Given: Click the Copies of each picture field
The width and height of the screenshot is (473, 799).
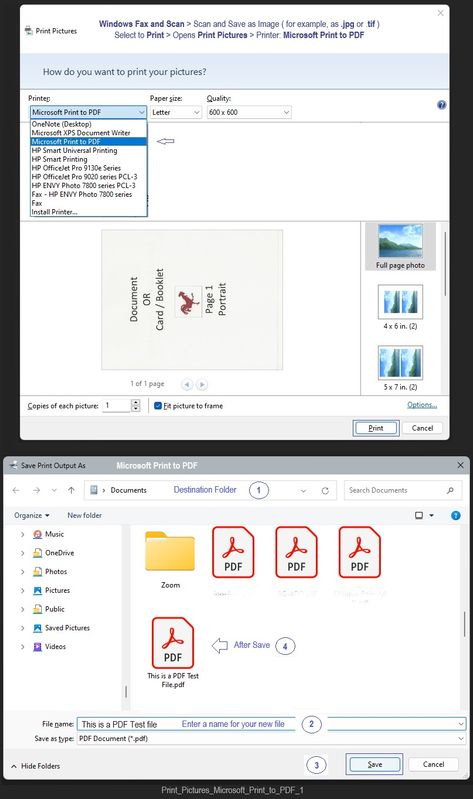Looking at the screenshot, I should coord(117,406).
